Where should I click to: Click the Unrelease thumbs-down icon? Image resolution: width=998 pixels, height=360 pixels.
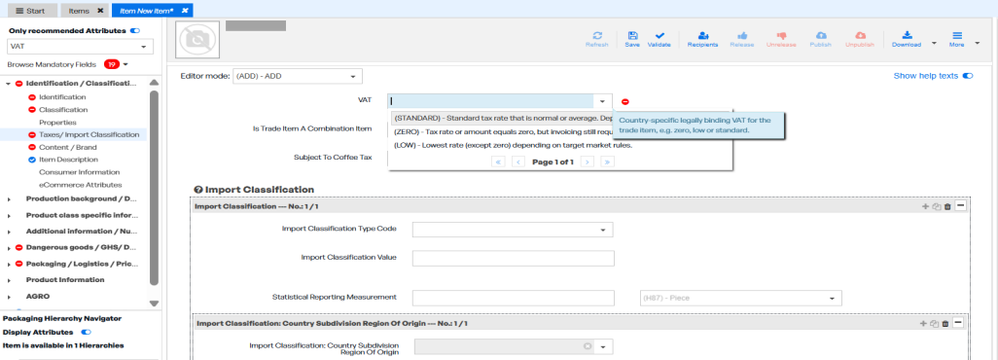[781, 36]
